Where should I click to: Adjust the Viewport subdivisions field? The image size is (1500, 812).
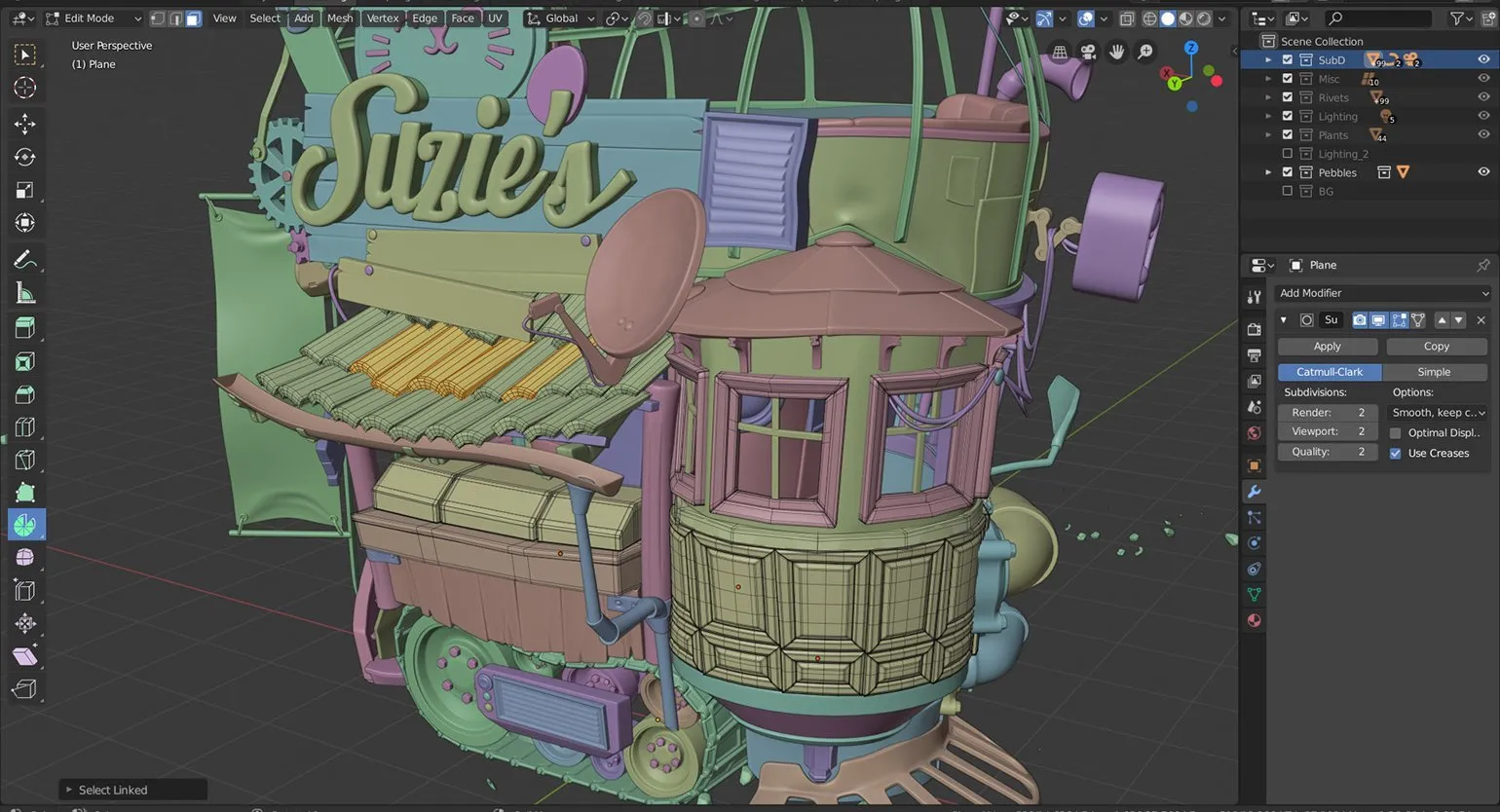1328,431
